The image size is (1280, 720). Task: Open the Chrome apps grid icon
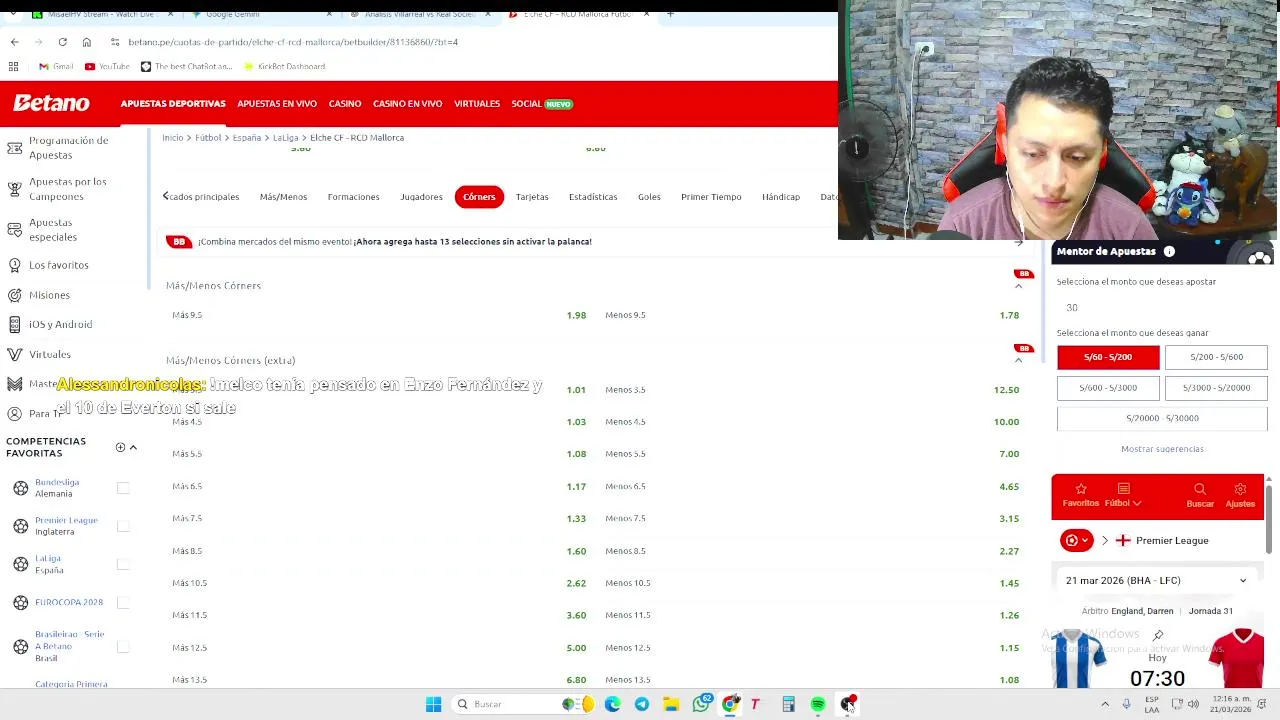14,66
